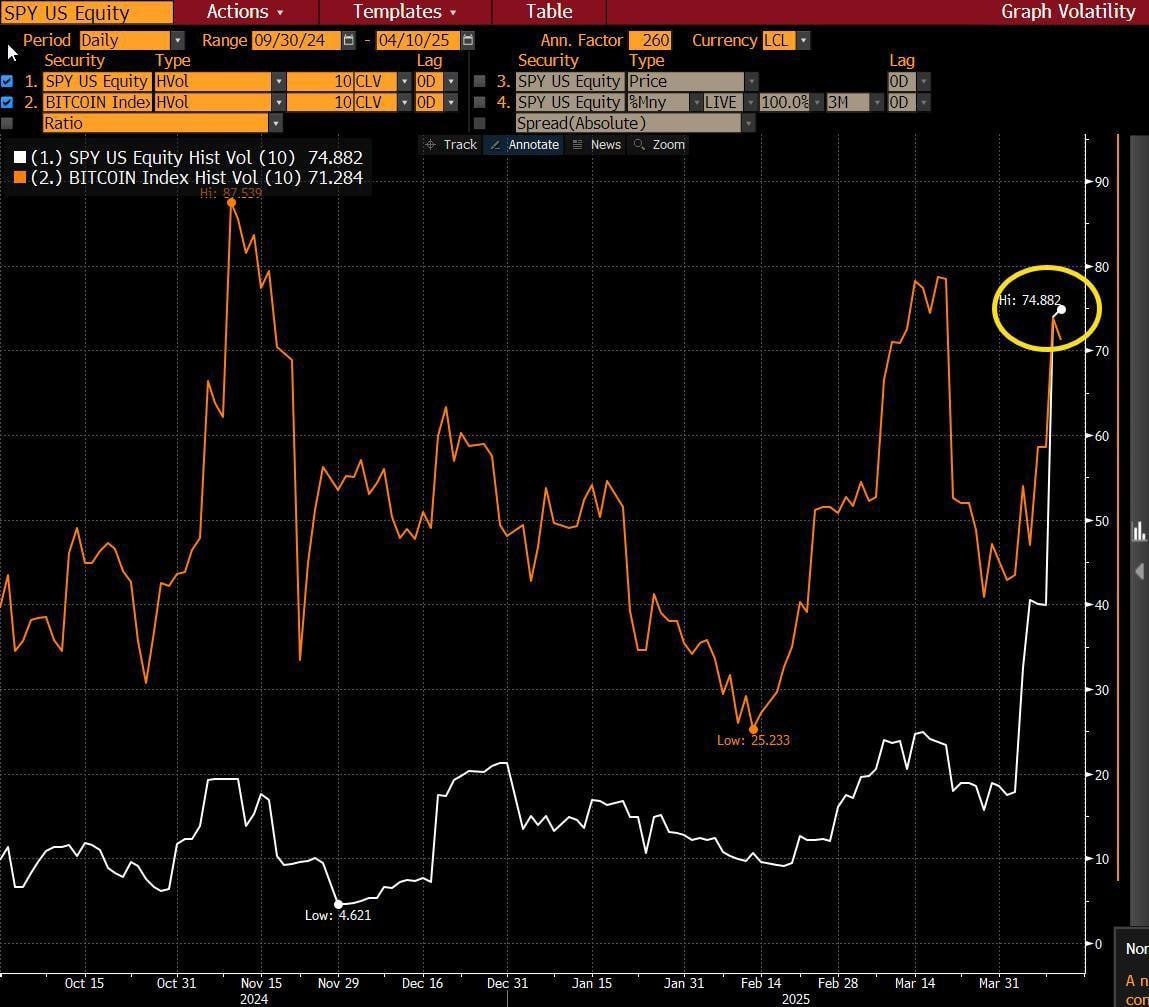Click orange legend swatch for BITCOIN Hist Vol
Viewport: 1149px width, 1007px height.
coord(20,177)
